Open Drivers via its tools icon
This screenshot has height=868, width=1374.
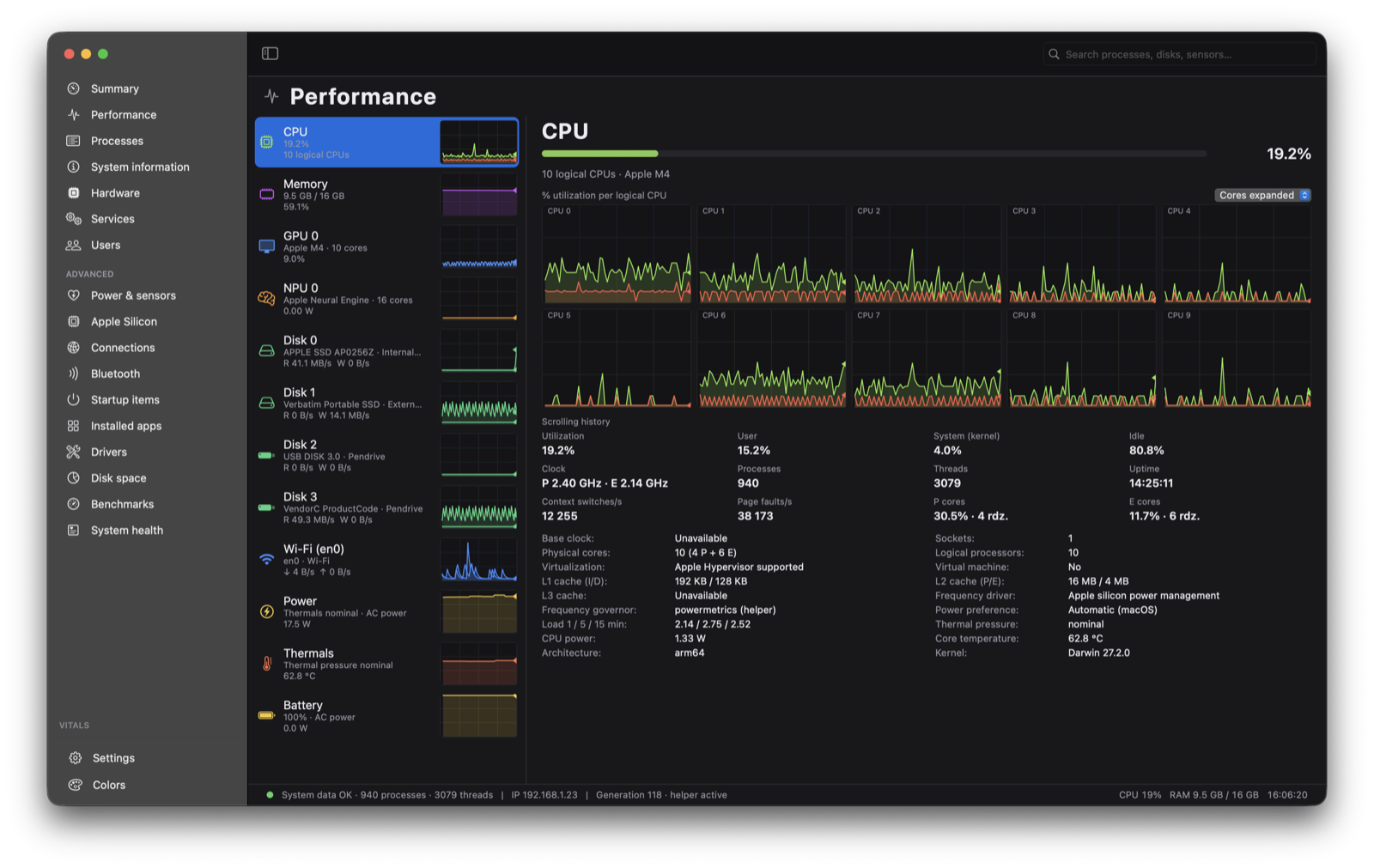74,452
